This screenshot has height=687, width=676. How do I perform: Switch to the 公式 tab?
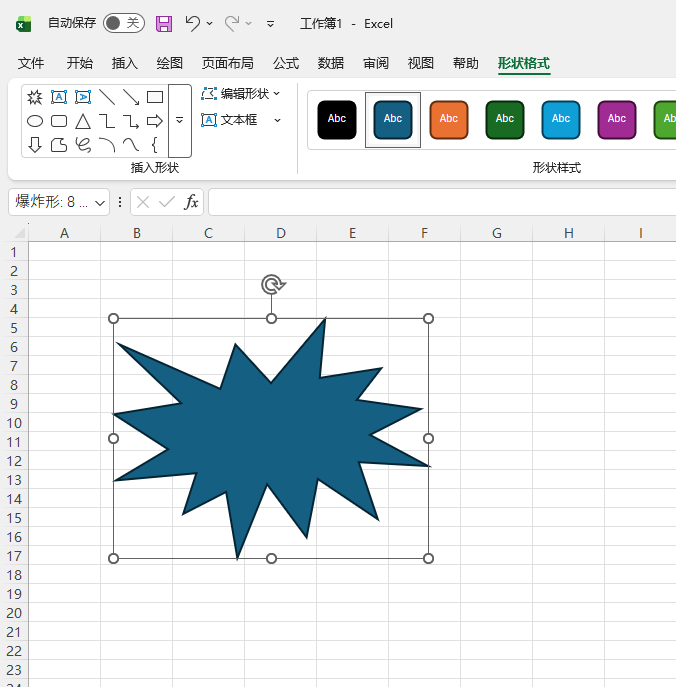286,63
